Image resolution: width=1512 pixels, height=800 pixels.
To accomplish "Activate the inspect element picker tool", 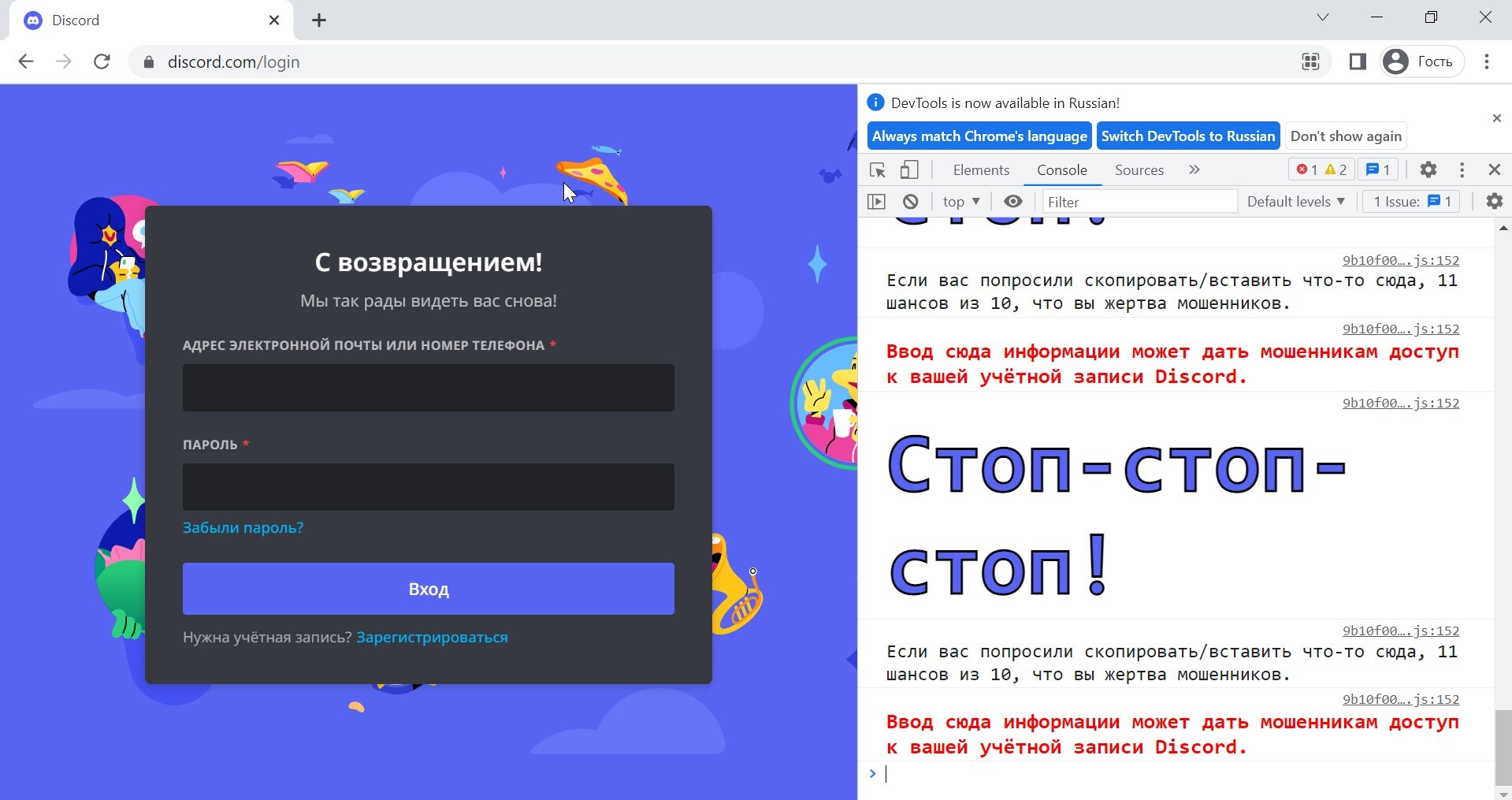I will pyautogui.click(x=878, y=170).
